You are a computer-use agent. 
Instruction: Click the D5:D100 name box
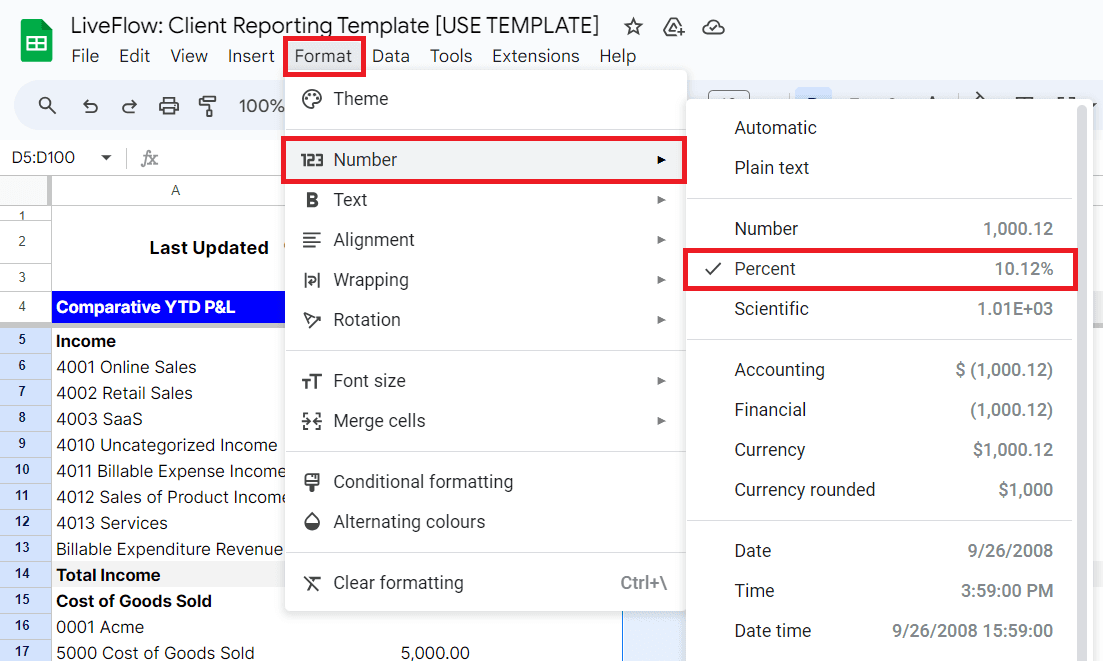44,158
